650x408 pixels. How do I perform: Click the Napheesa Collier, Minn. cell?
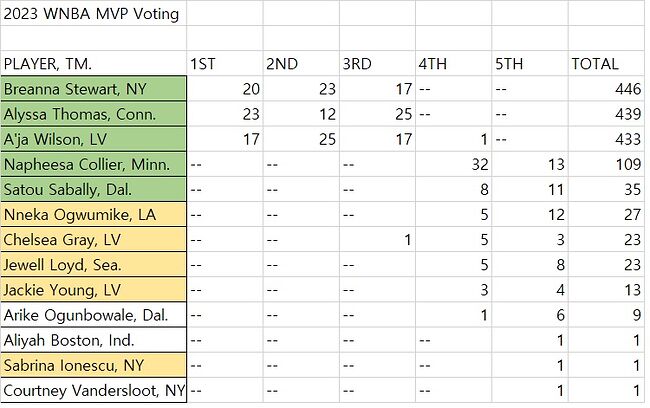93,164
